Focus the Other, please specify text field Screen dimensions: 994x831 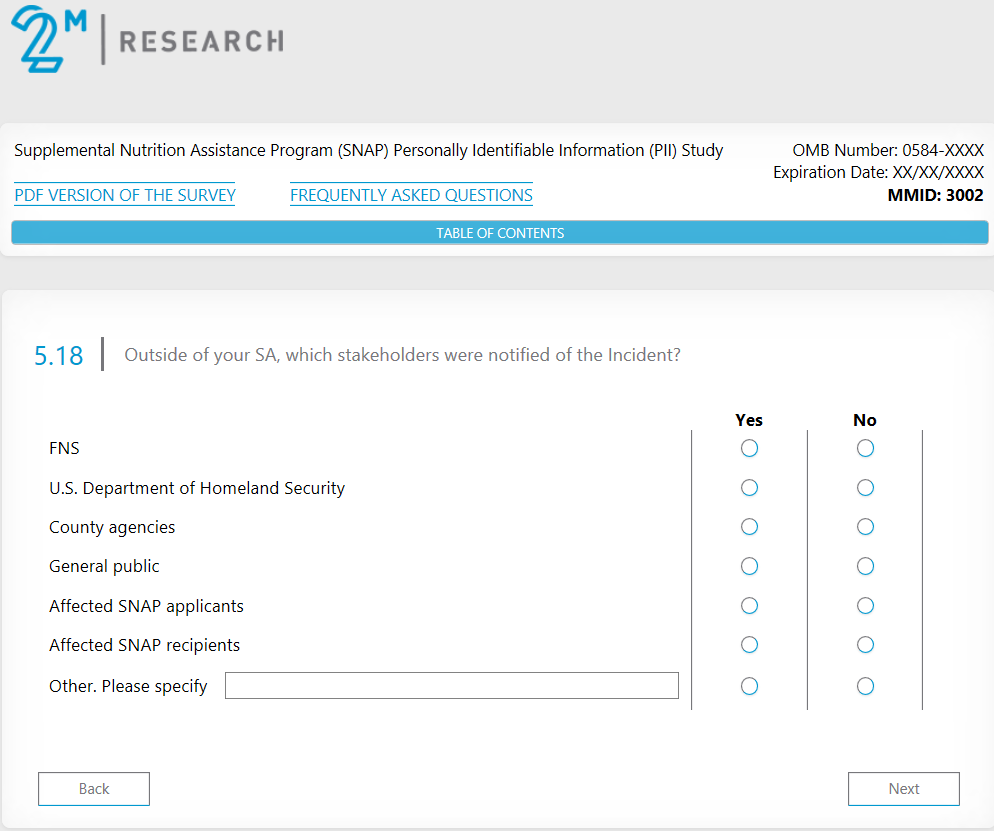451,686
